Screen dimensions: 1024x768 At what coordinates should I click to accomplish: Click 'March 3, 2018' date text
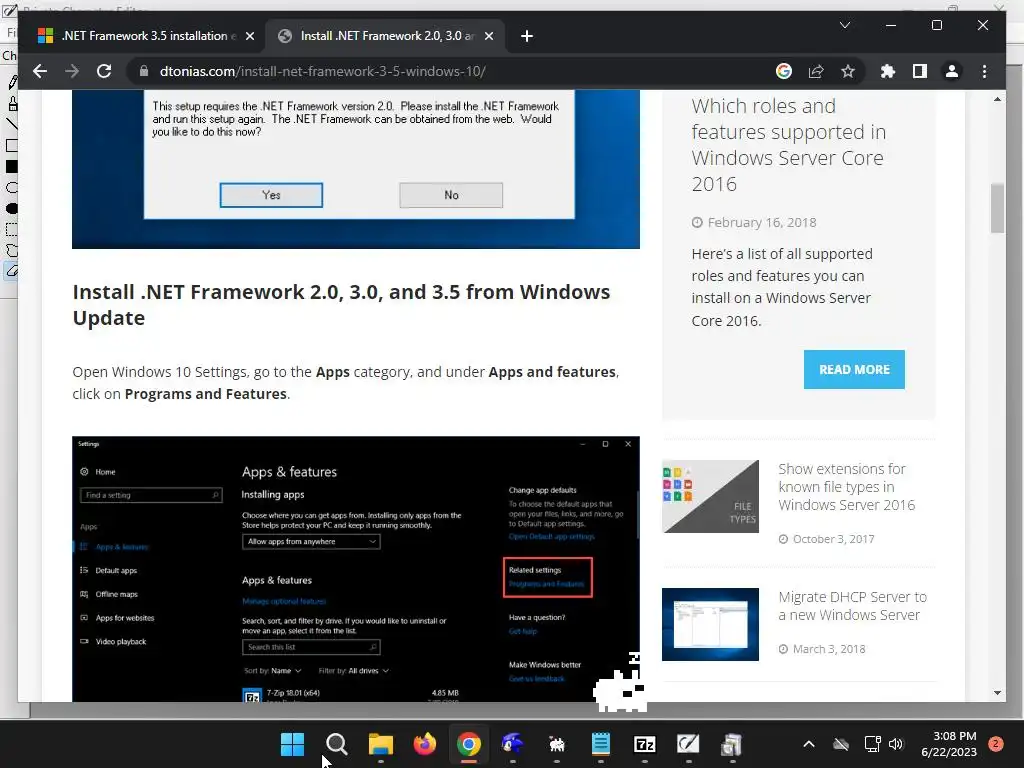[x=829, y=648]
